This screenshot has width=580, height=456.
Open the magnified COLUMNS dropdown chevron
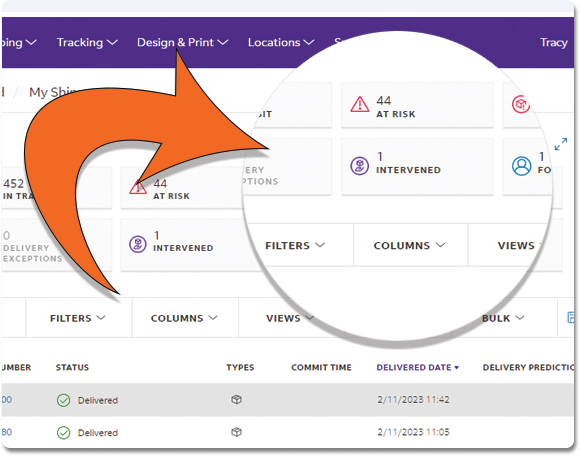point(440,245)
